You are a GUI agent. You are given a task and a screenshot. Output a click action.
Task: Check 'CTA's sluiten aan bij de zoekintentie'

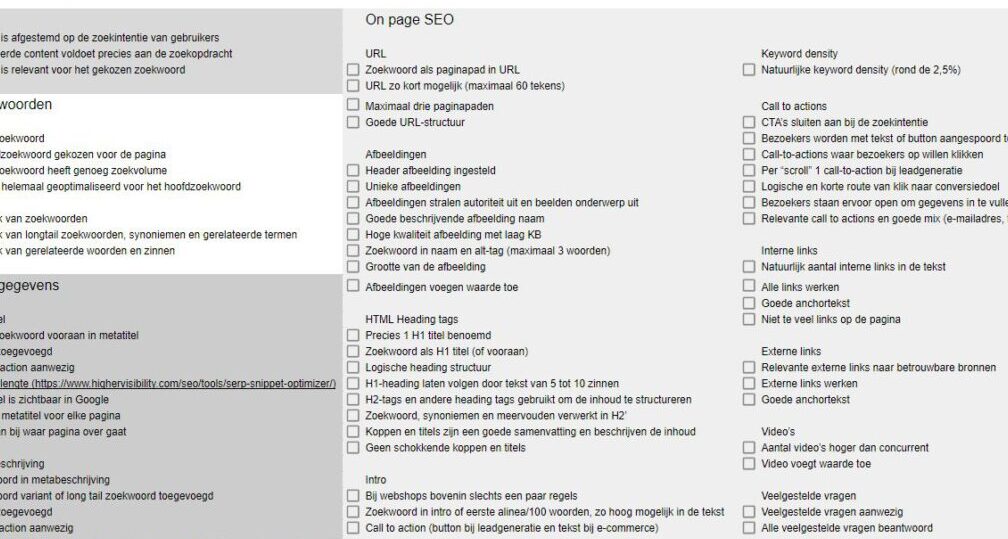point(749,122)
